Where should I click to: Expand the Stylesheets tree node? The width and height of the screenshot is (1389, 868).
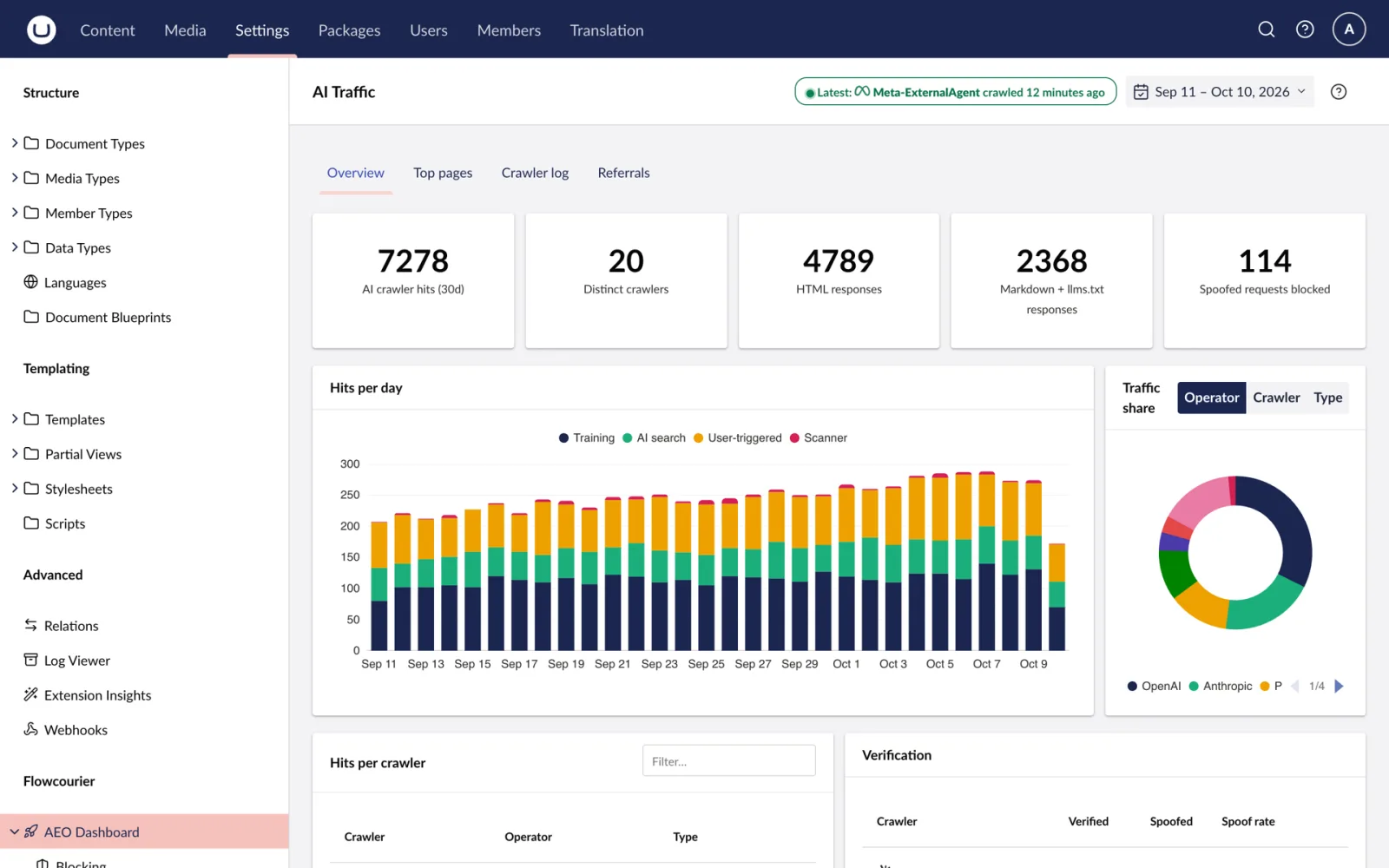click(x=14, y=488)
